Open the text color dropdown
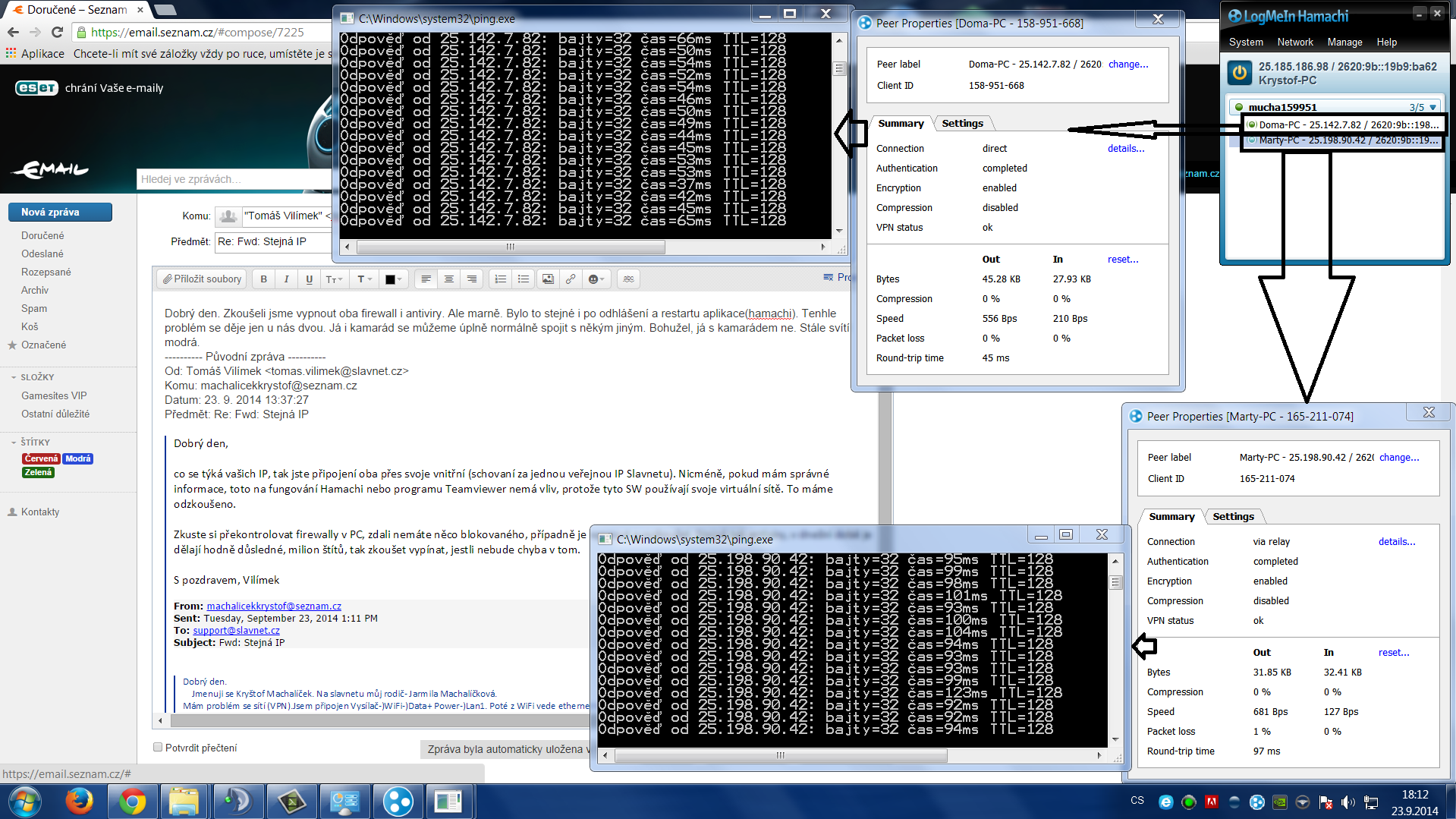Screen dimensions: 1456x819 click(x=393, y=279)
